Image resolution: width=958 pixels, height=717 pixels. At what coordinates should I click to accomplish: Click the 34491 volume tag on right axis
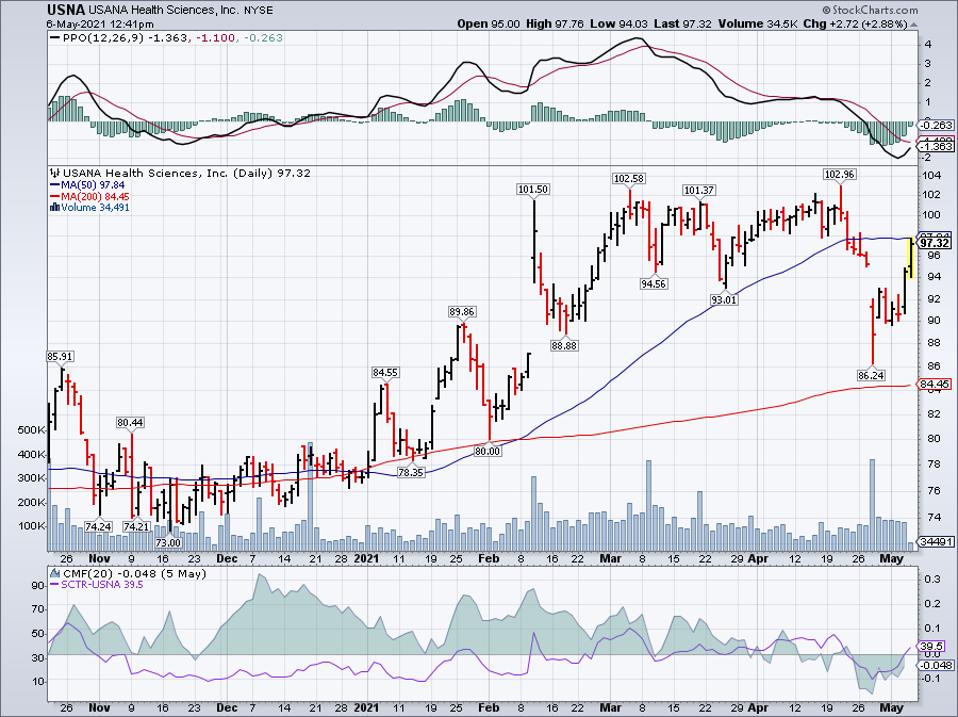937,542
